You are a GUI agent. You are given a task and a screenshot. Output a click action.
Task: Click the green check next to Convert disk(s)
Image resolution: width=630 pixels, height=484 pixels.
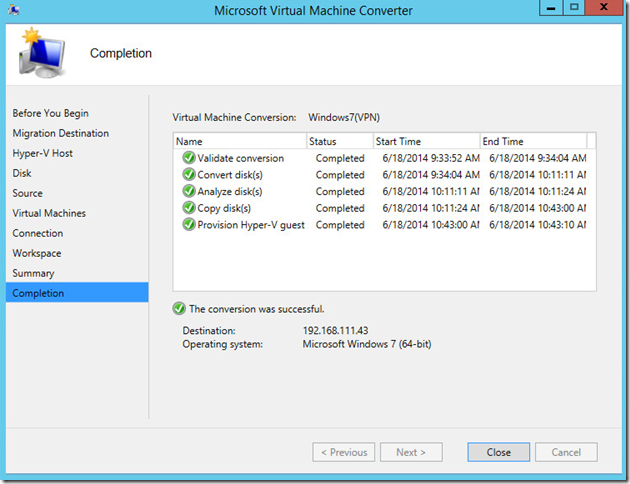click(188, 175)
